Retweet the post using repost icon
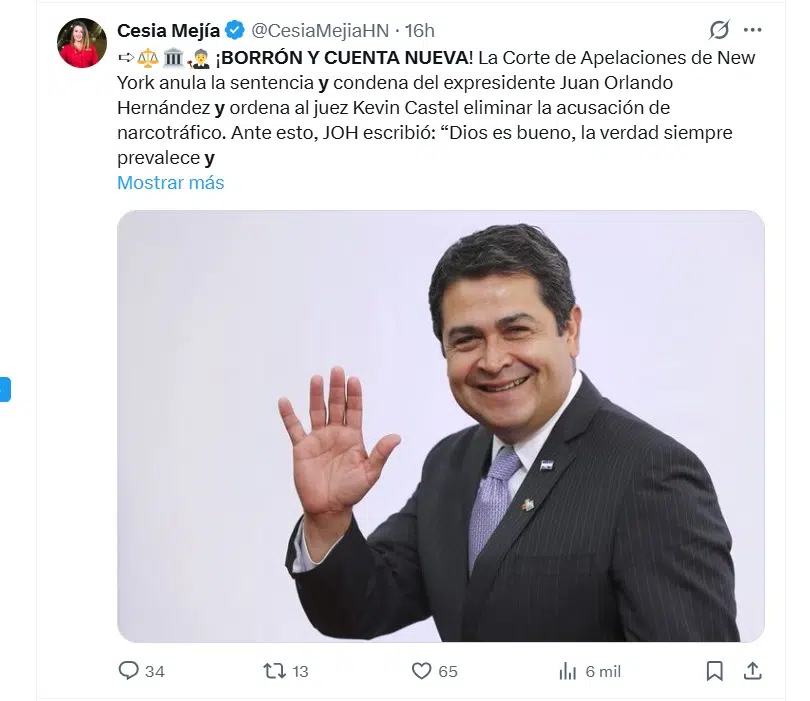 (274, 671)
